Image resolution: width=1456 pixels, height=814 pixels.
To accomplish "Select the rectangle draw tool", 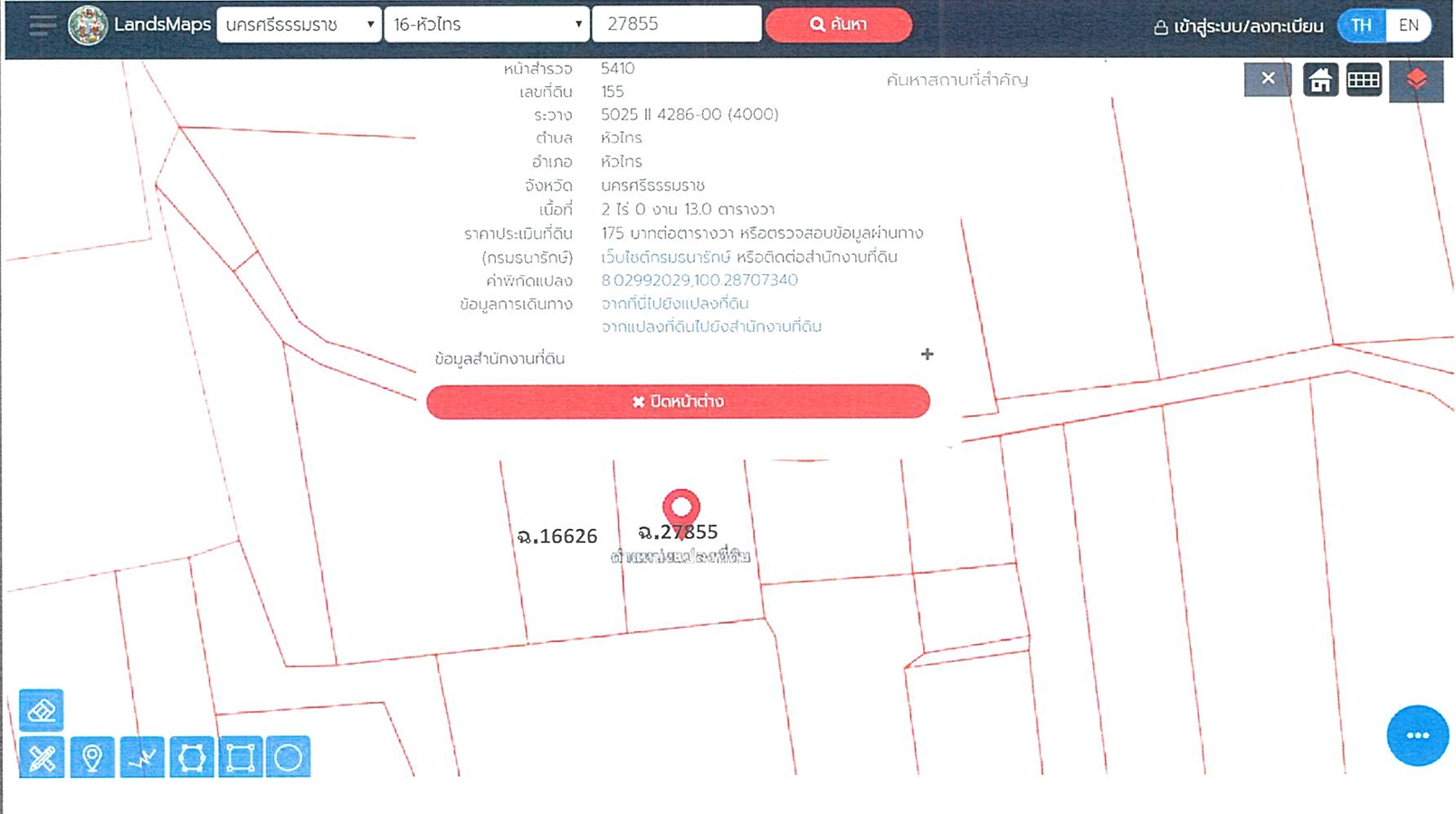I will (x=240, y=757).
